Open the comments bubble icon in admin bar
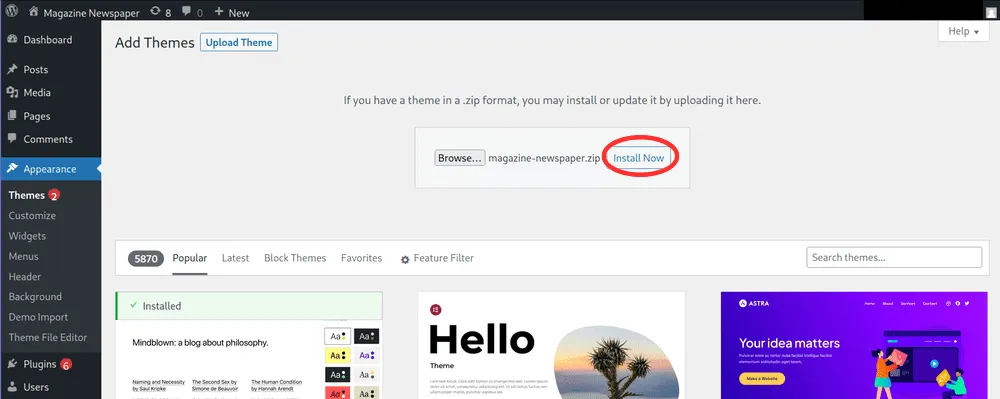 coord(186,12)
